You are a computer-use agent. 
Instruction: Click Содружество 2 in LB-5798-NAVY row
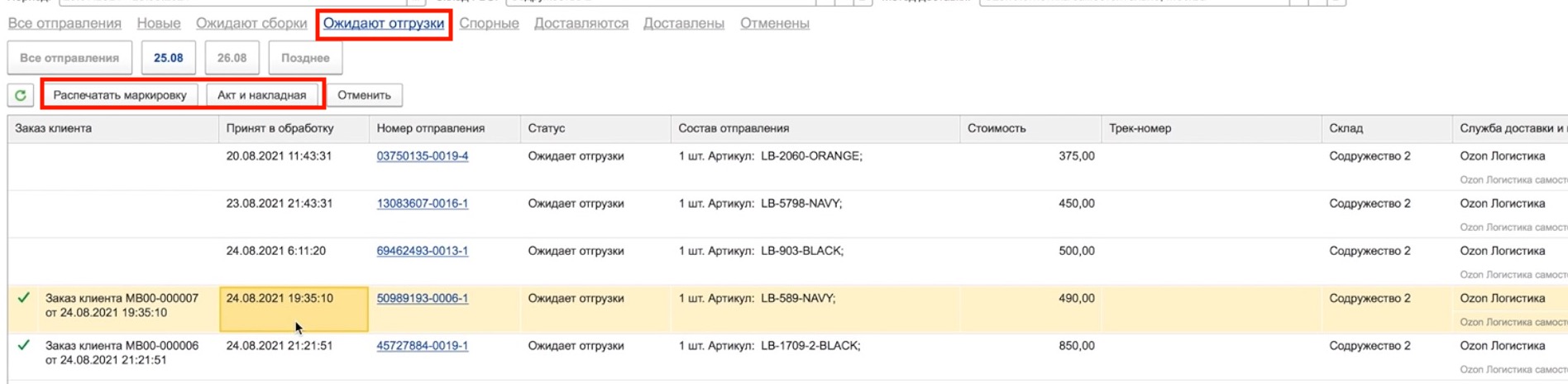point(1370,204)
